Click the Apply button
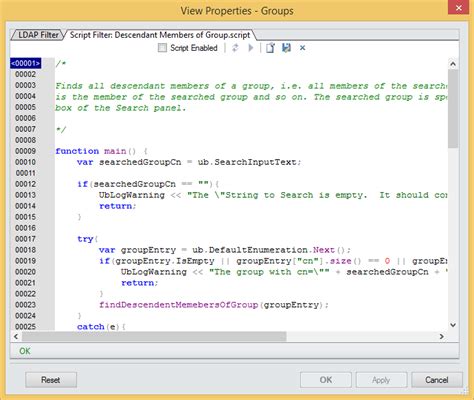The width and height of the screenshot is (474, 400). click(x=381, y=380)
